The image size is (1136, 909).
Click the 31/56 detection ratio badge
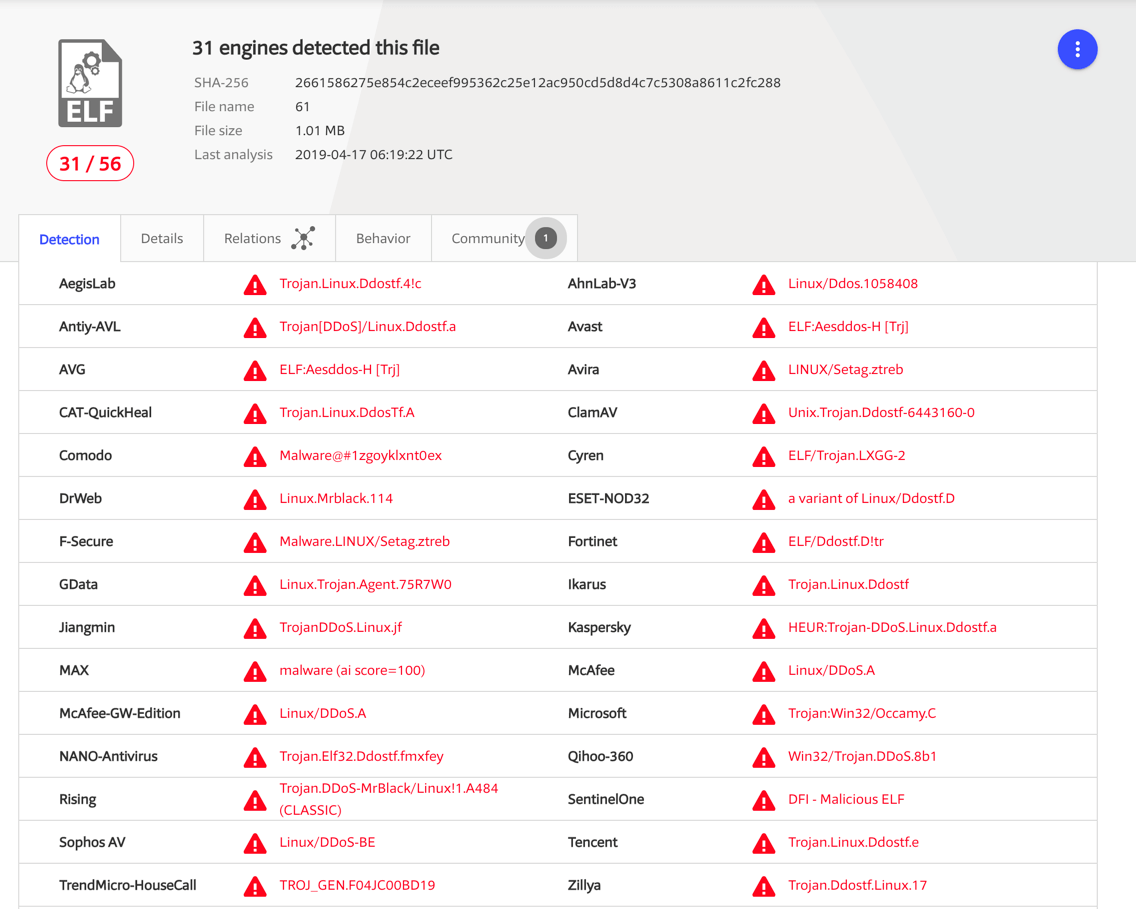coord(90,163)
